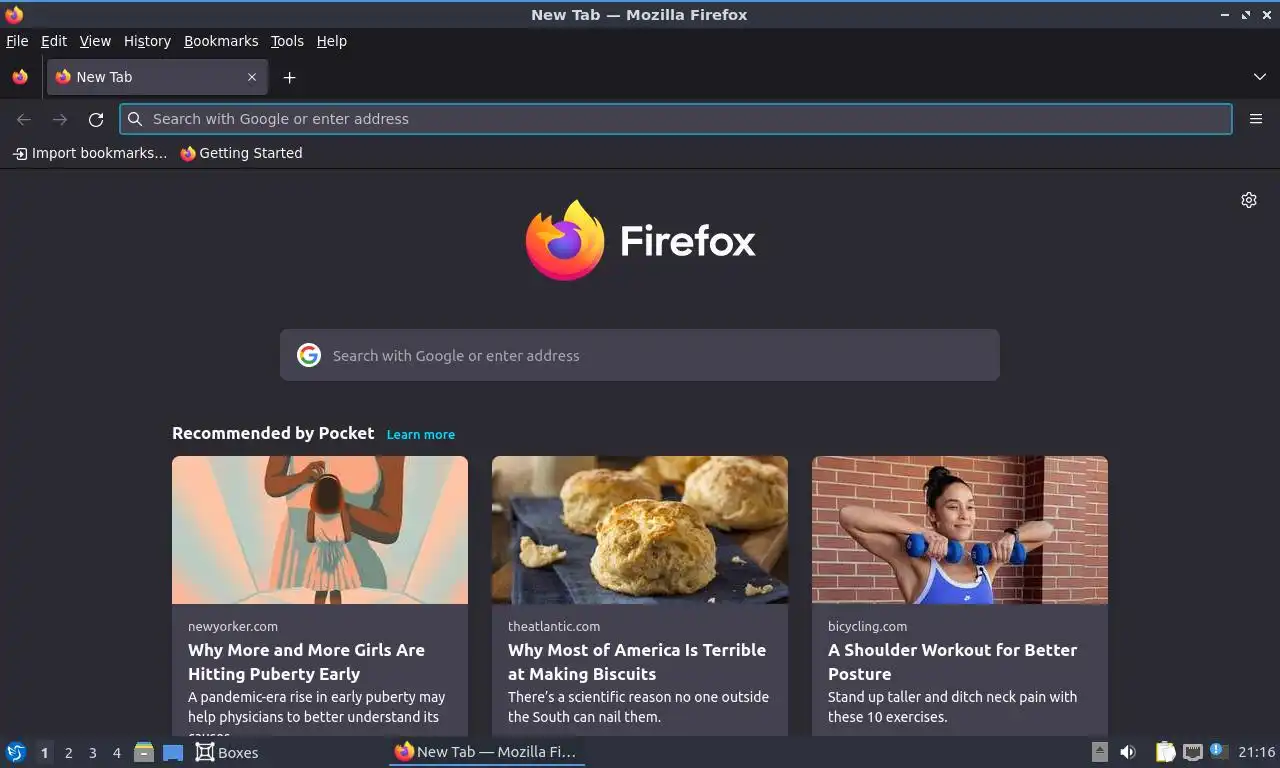Open the hamburger application menu
1280x768 pixels.
click(1256, 119)
